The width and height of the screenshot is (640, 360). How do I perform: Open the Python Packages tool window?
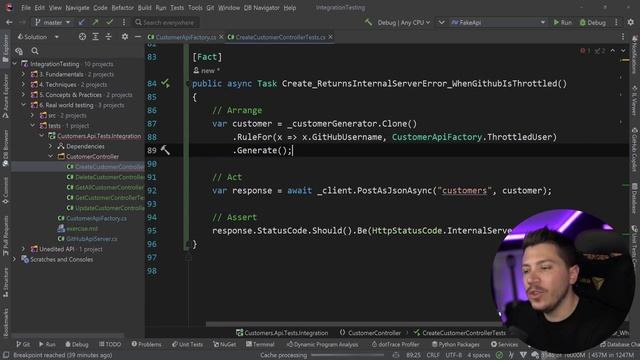pos(456,344)
